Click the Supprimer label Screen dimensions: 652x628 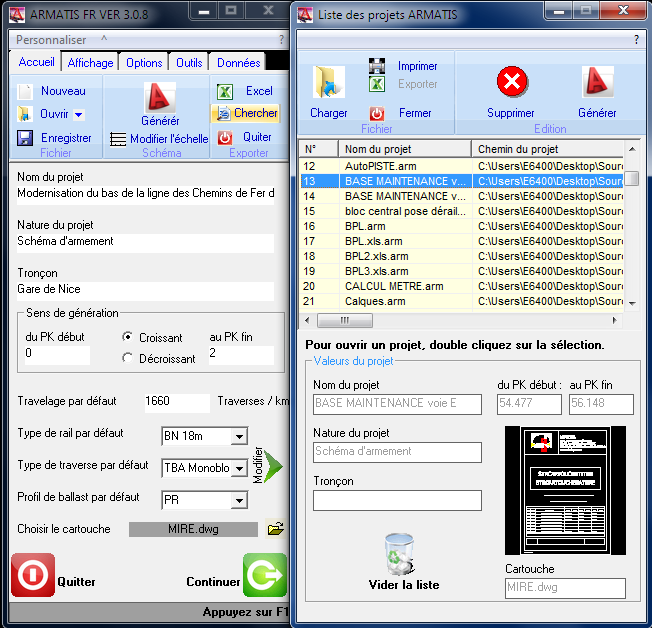click(x=511, y=113)
